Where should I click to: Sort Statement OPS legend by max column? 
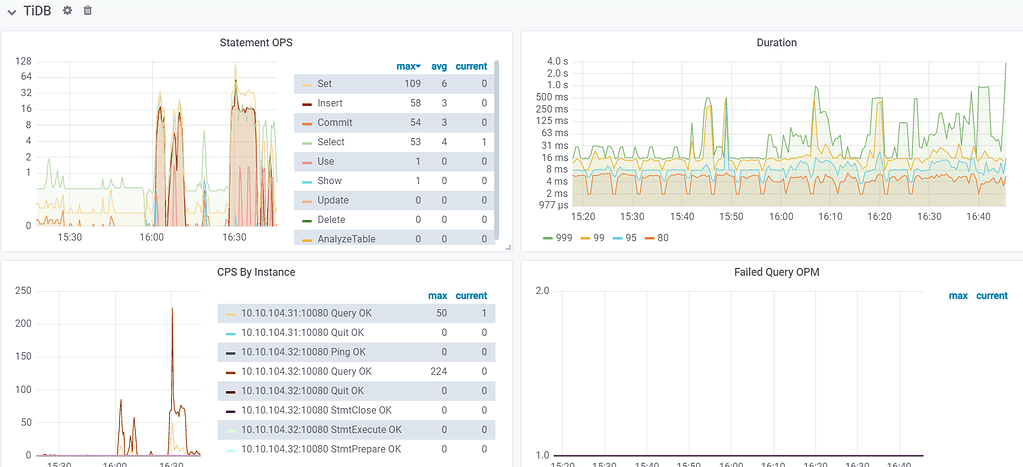tap(408, 66)
